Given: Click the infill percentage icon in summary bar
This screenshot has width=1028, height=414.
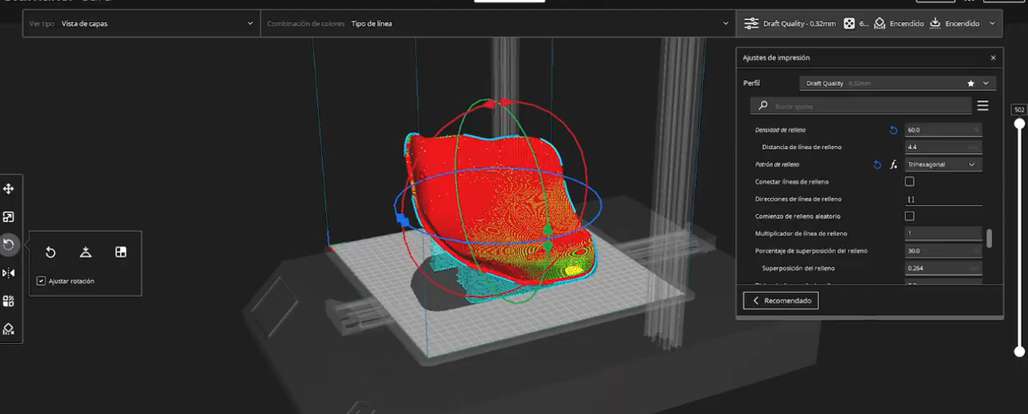Looking at the screenshot, I should (848, 24).
